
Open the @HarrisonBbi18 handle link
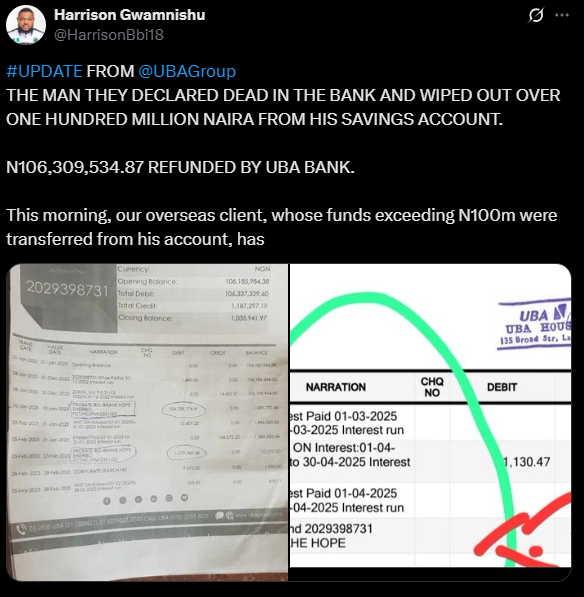coord(109,35)
